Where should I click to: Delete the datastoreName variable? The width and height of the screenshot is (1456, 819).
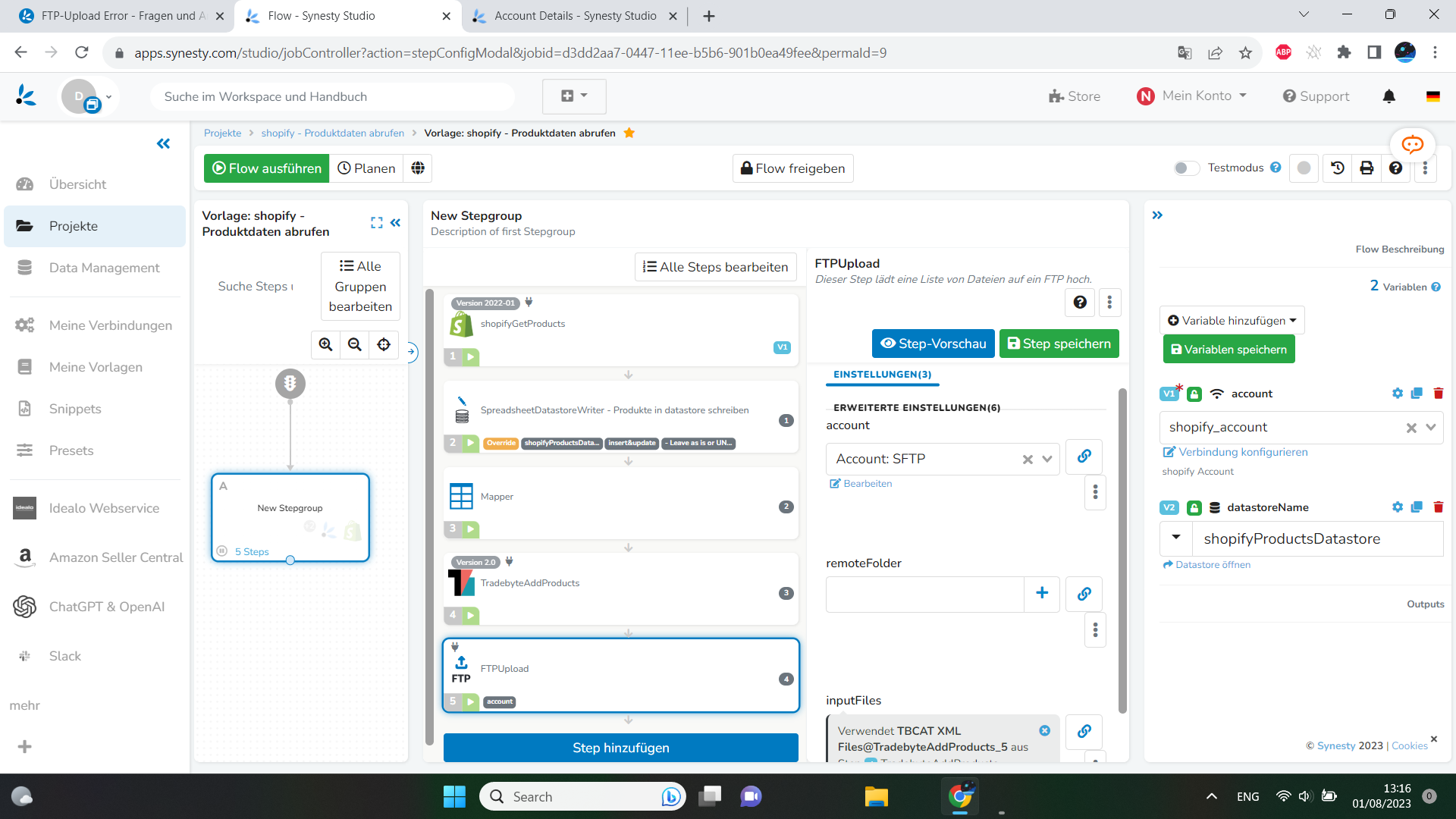(x=1439, y=507)
